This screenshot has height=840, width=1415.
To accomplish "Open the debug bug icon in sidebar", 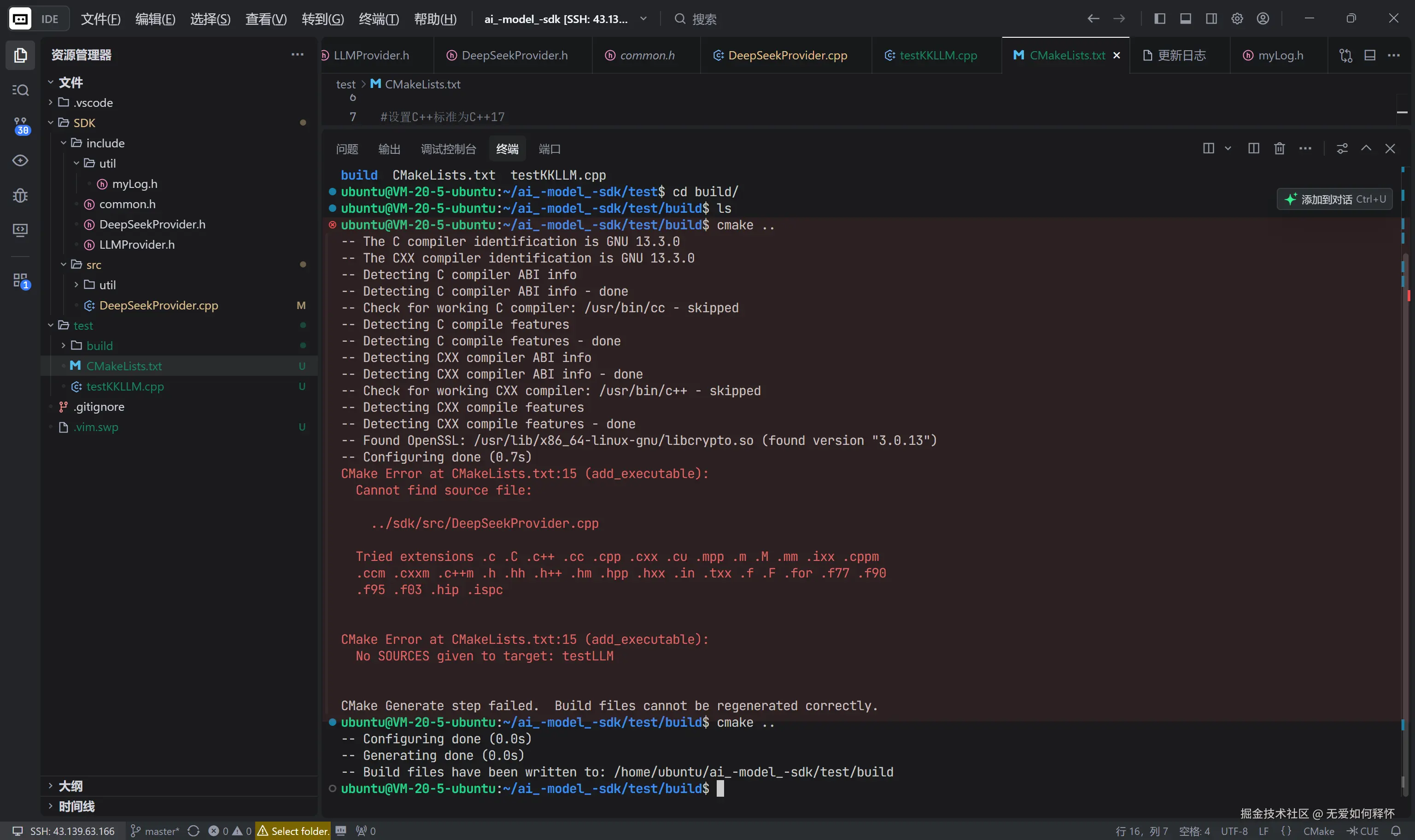I will [x=20, y=195].
